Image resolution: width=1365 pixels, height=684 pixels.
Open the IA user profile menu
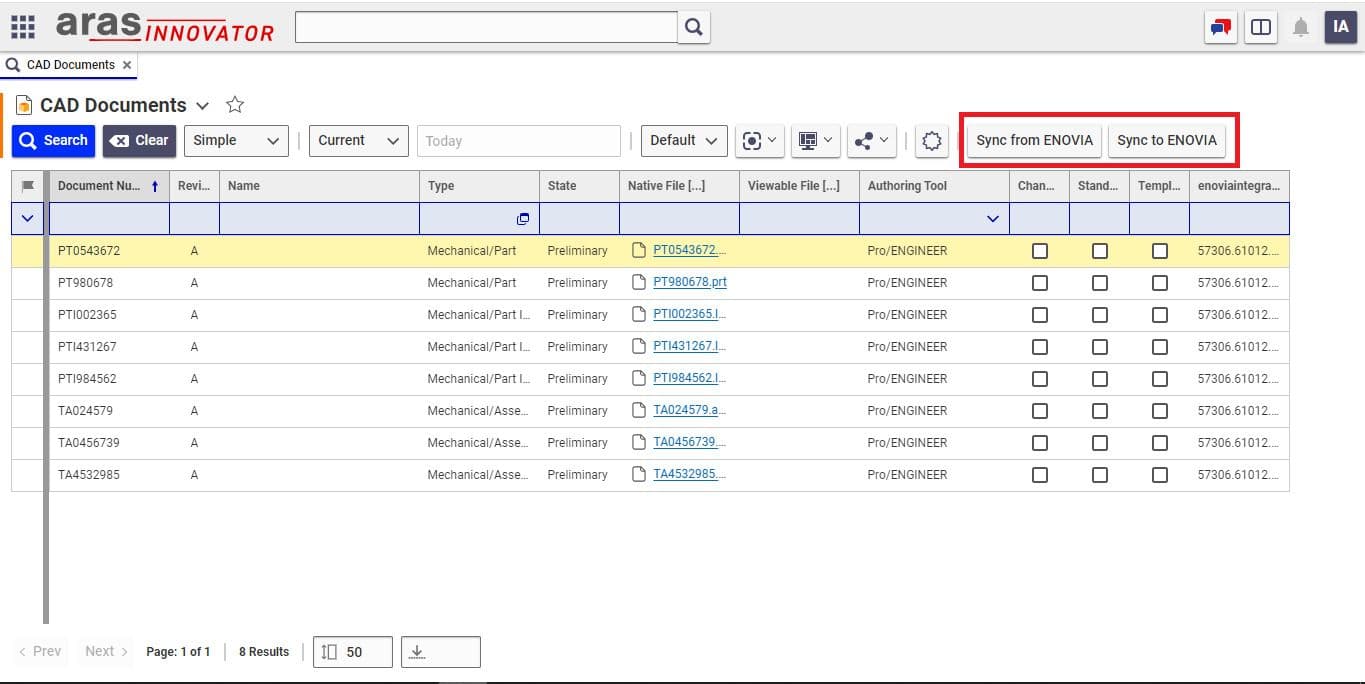pyautogui.click(x=1341, y=27)
